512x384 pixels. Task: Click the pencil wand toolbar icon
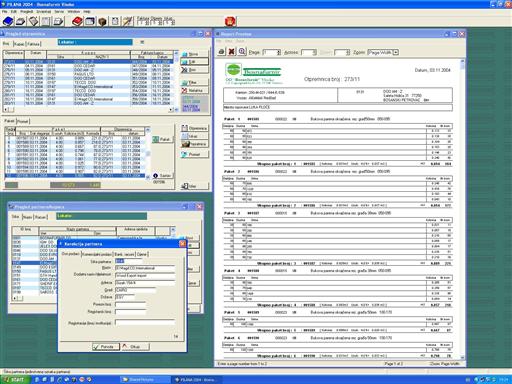coord(128,22)
